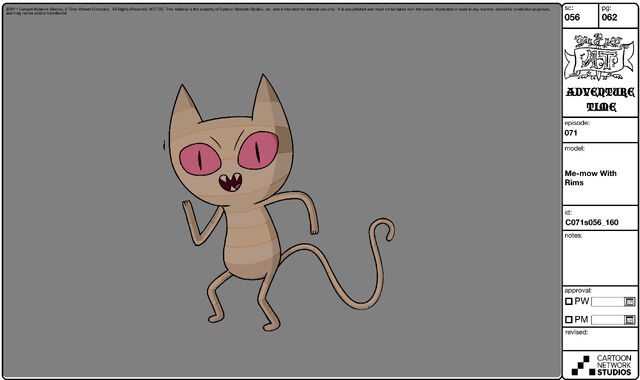Viewport: 640px width, 380px height.
Task: Open the PM approval calendar picker
Action: coord(630,320)
